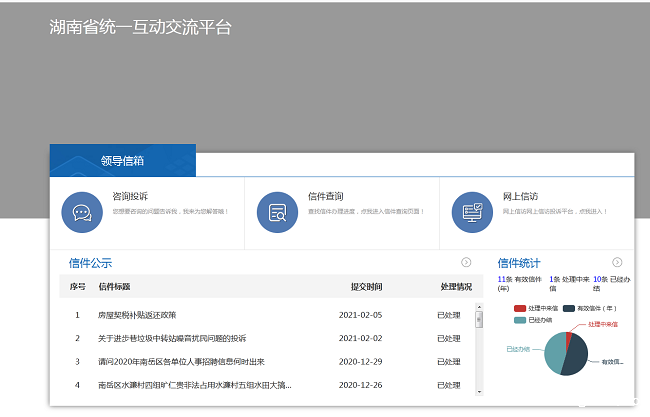Image resolution: width=650 pixels, height=417 pixels.
Task: Click the 网上信访 monitor icon
Action: pyautogui.click(x=472, y=211)
